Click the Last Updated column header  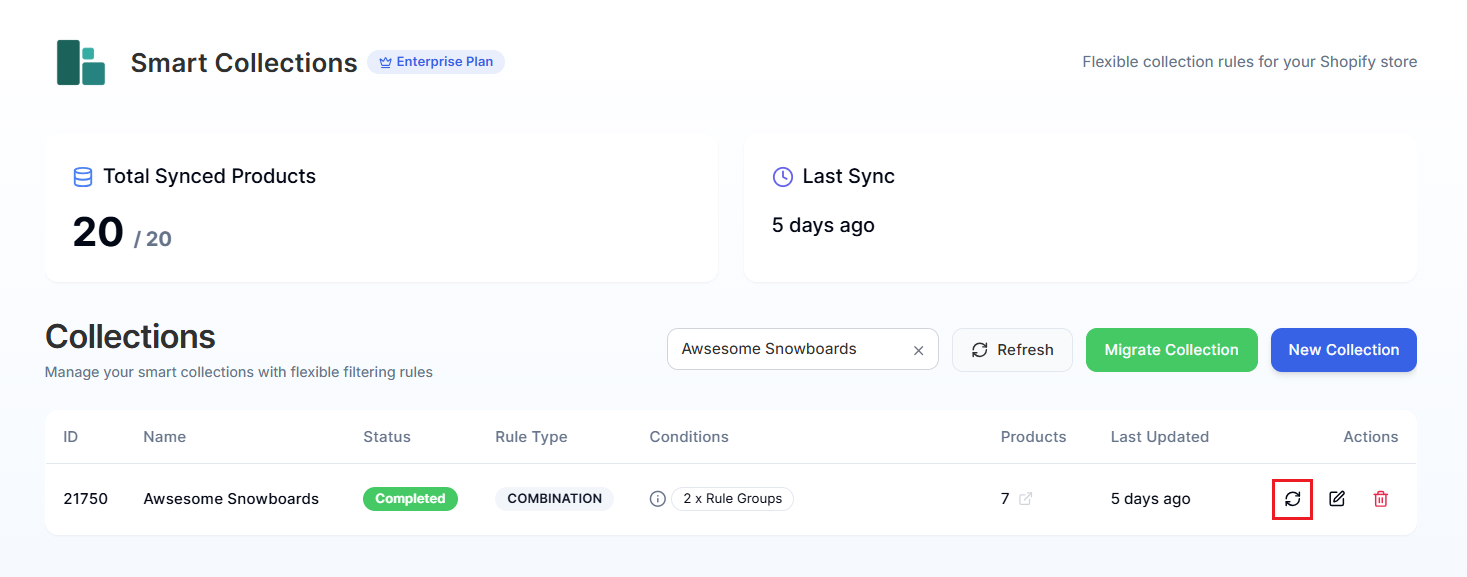(x=1159, y=436)
